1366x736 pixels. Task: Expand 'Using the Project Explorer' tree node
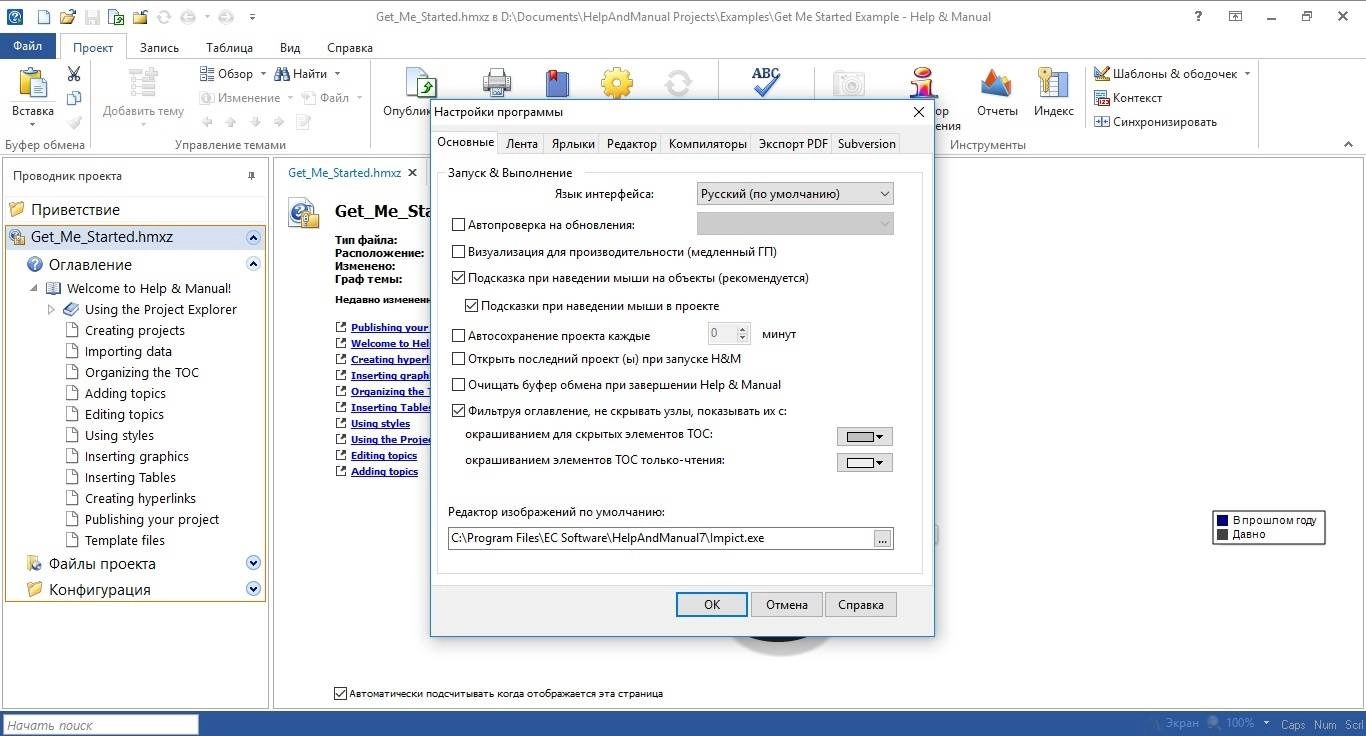pyautogui.click(x=52, y=310)
